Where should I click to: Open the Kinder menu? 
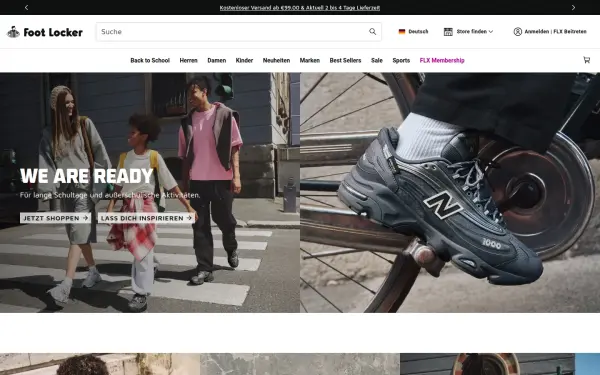(x=244, y=60)
